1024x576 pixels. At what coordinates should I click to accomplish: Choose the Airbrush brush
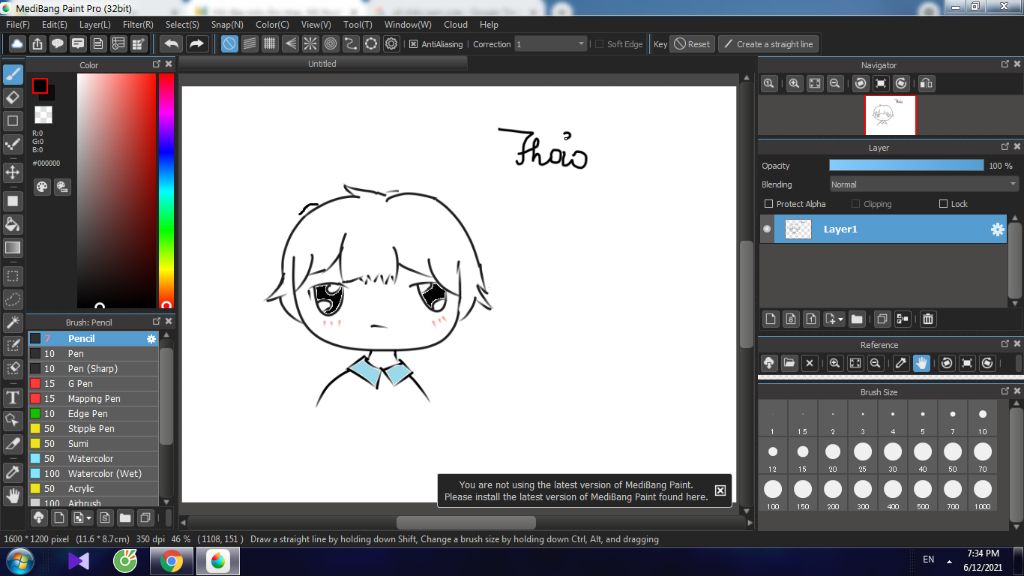click(93, 503)
